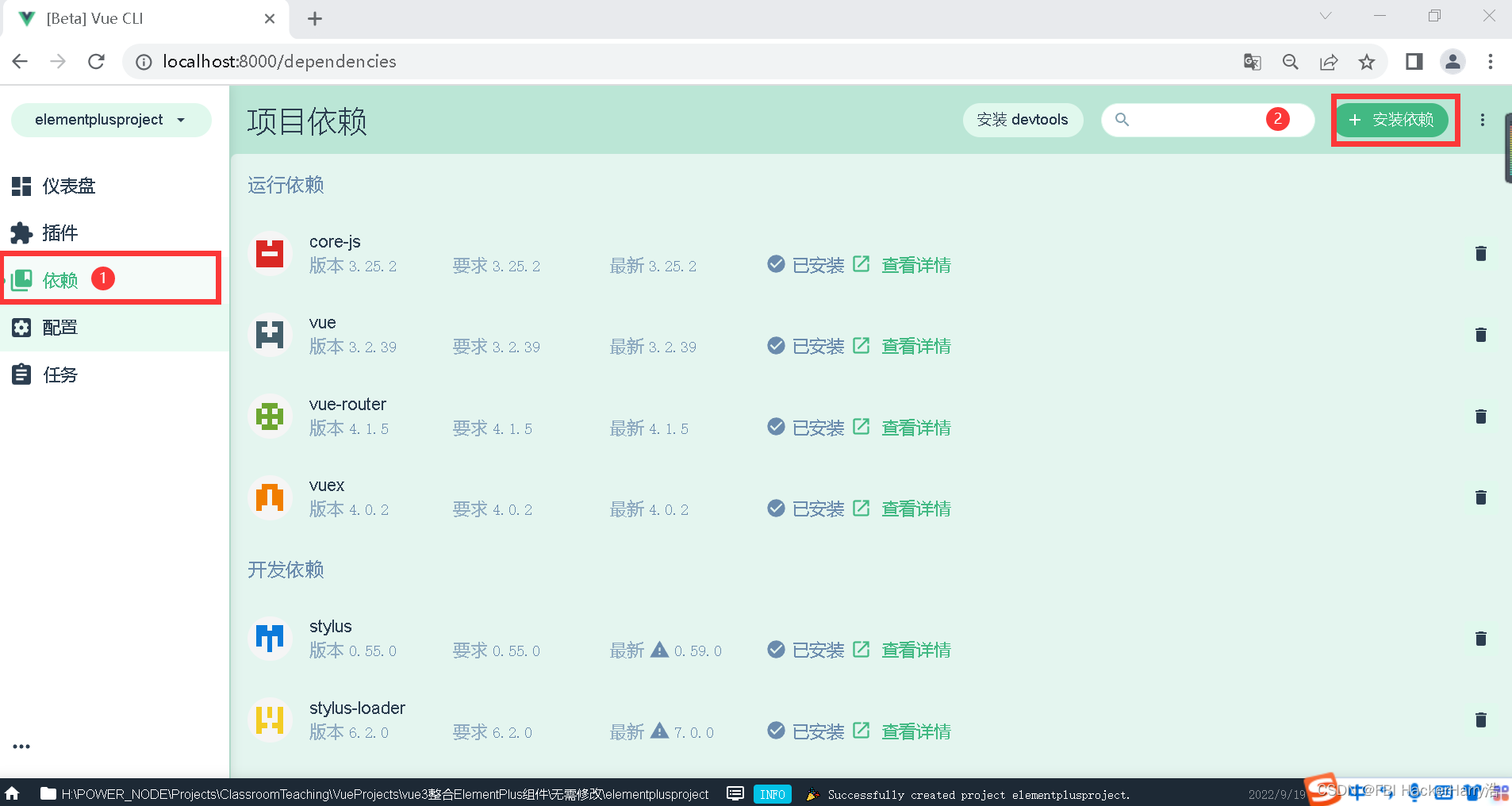This screenshot has height=806, width=1512.
Task: Click the green notification badge on search bar
Action: [1276, 119]
